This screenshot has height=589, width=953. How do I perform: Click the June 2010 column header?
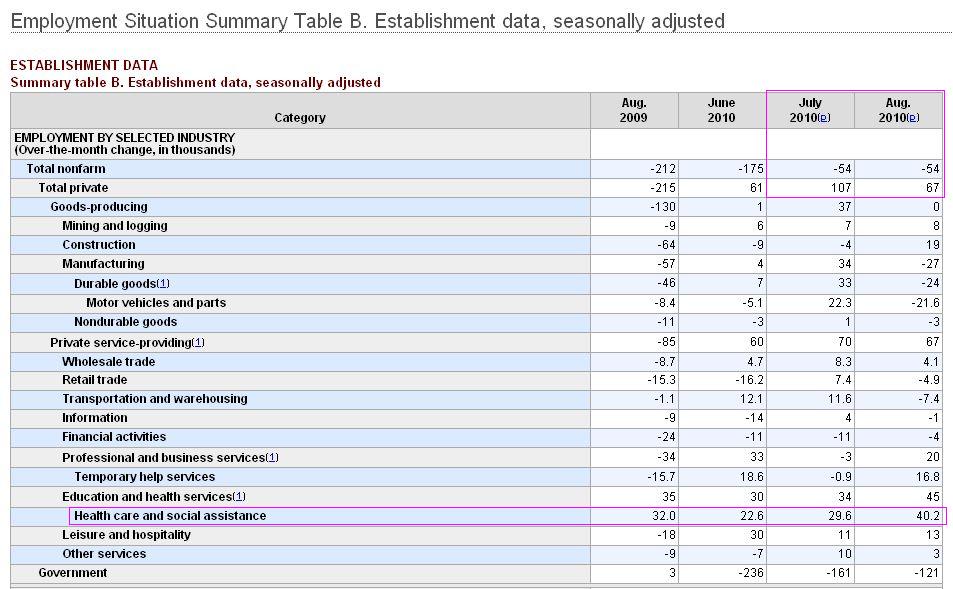coord(721,110)
